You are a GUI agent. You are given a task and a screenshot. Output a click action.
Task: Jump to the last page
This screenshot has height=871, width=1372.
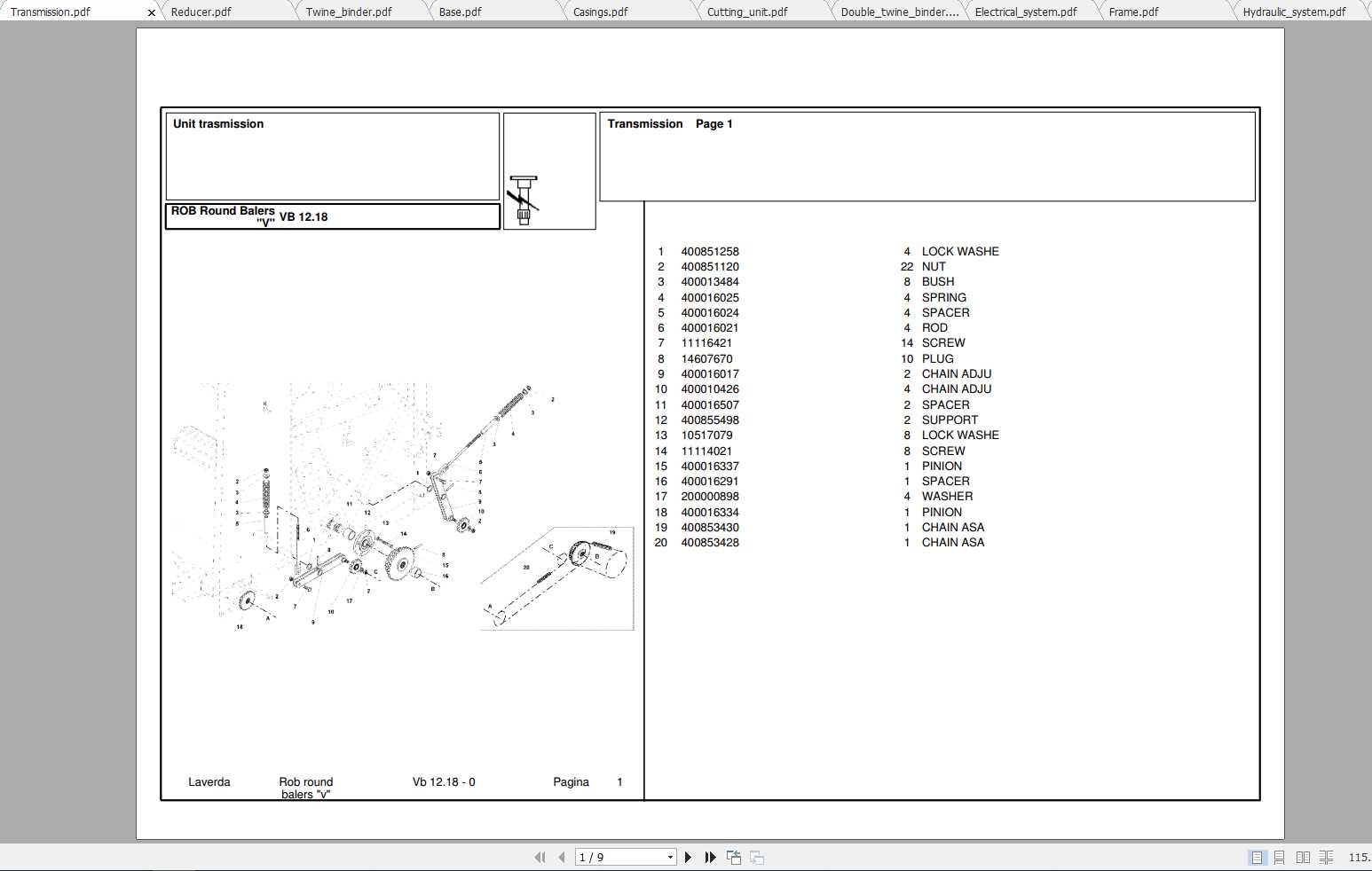[709, 857]
